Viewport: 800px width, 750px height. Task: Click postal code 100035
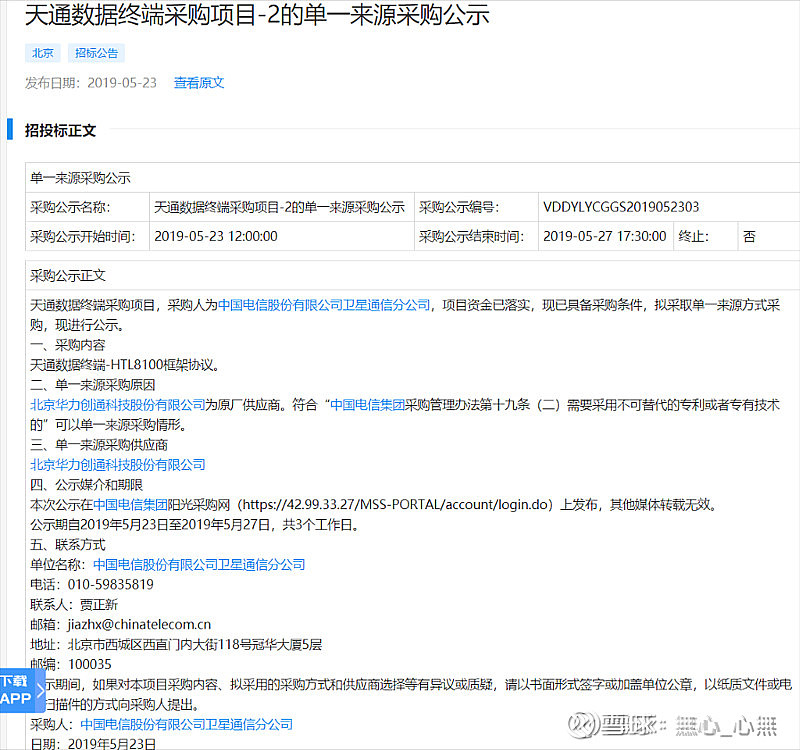point(90,665)
